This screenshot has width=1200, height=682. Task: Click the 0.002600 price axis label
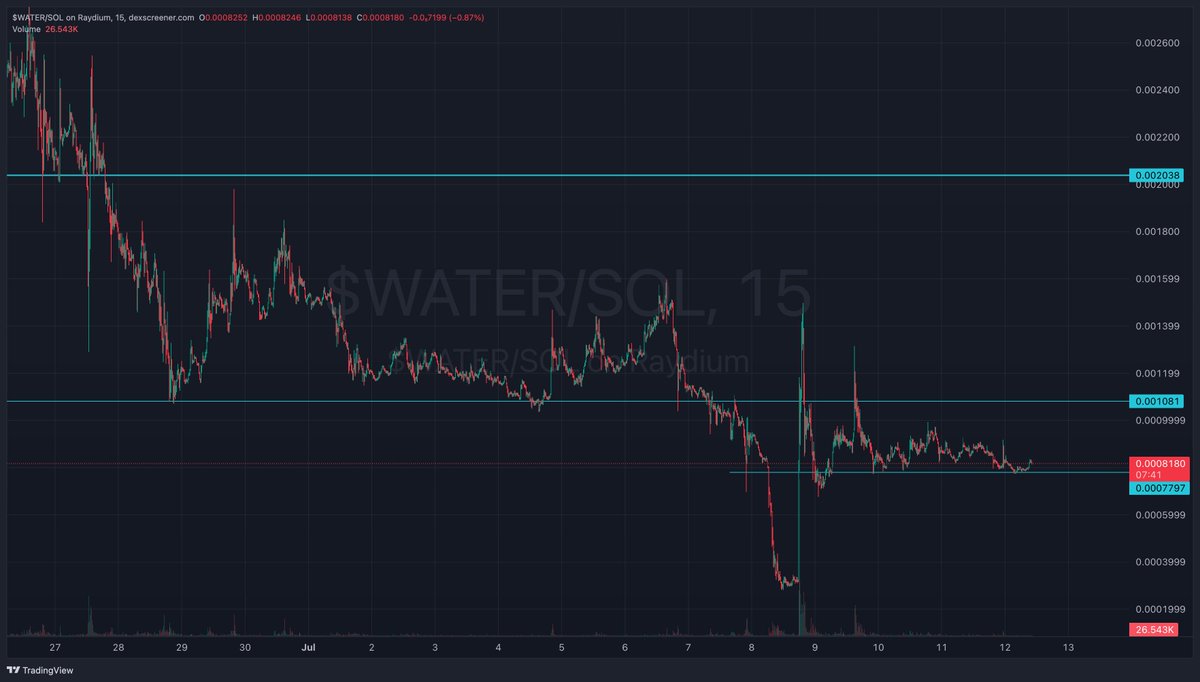click(x=1158, y=43)
